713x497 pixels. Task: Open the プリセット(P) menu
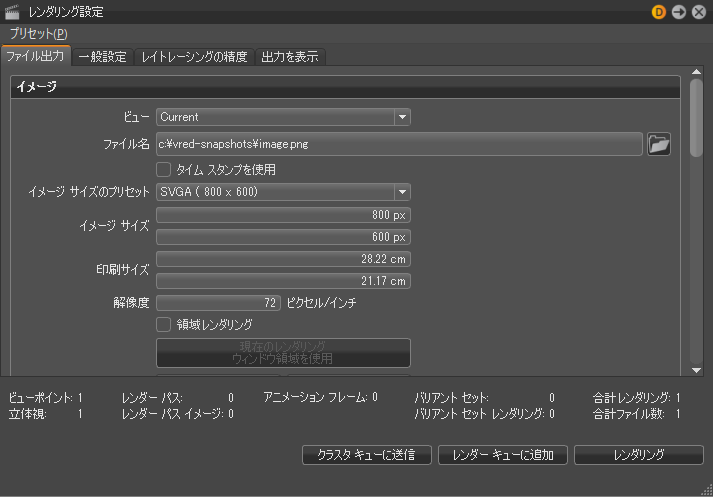(38, 34)
